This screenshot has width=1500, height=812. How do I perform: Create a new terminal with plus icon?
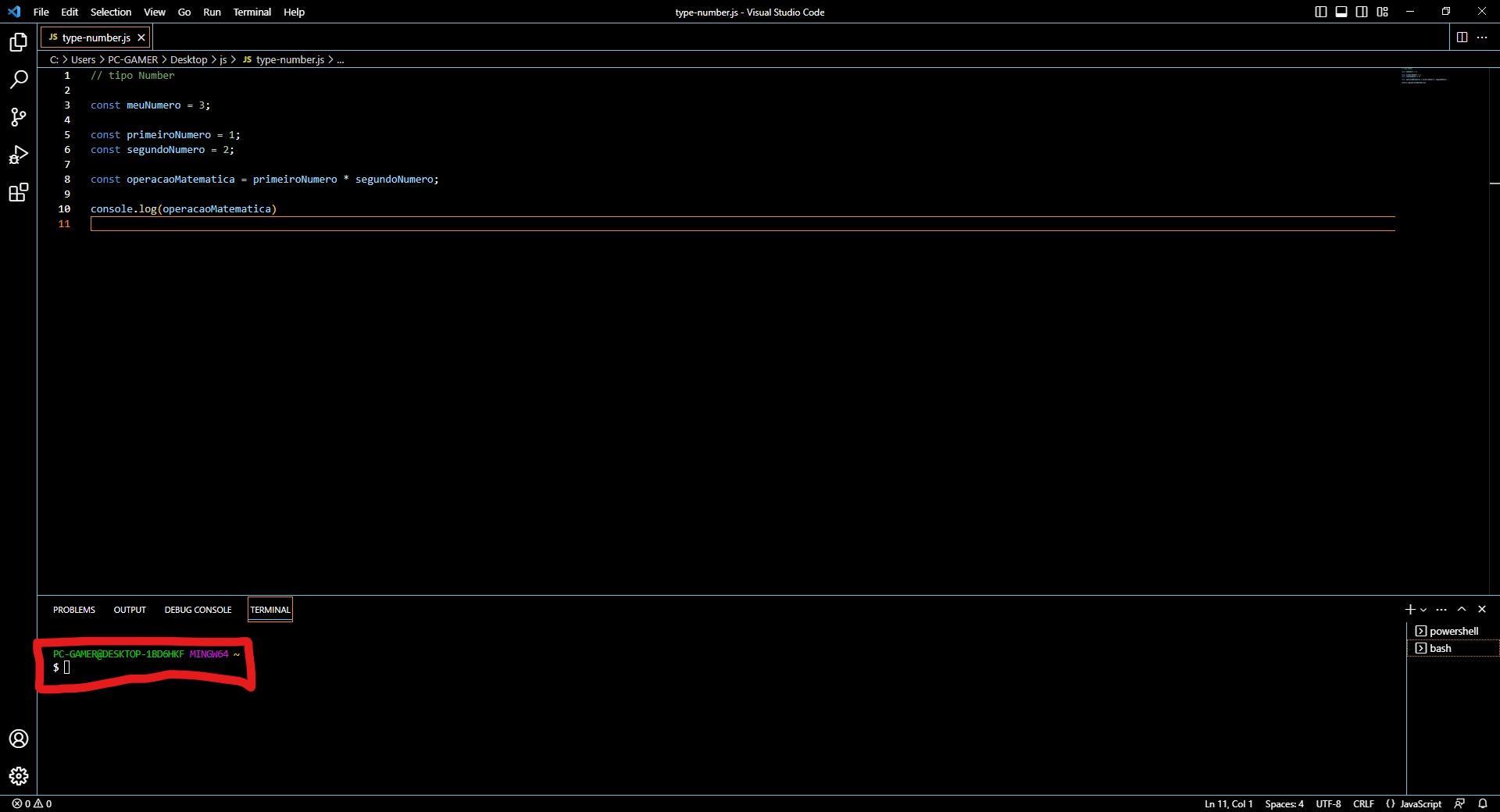click(1410, 609)
